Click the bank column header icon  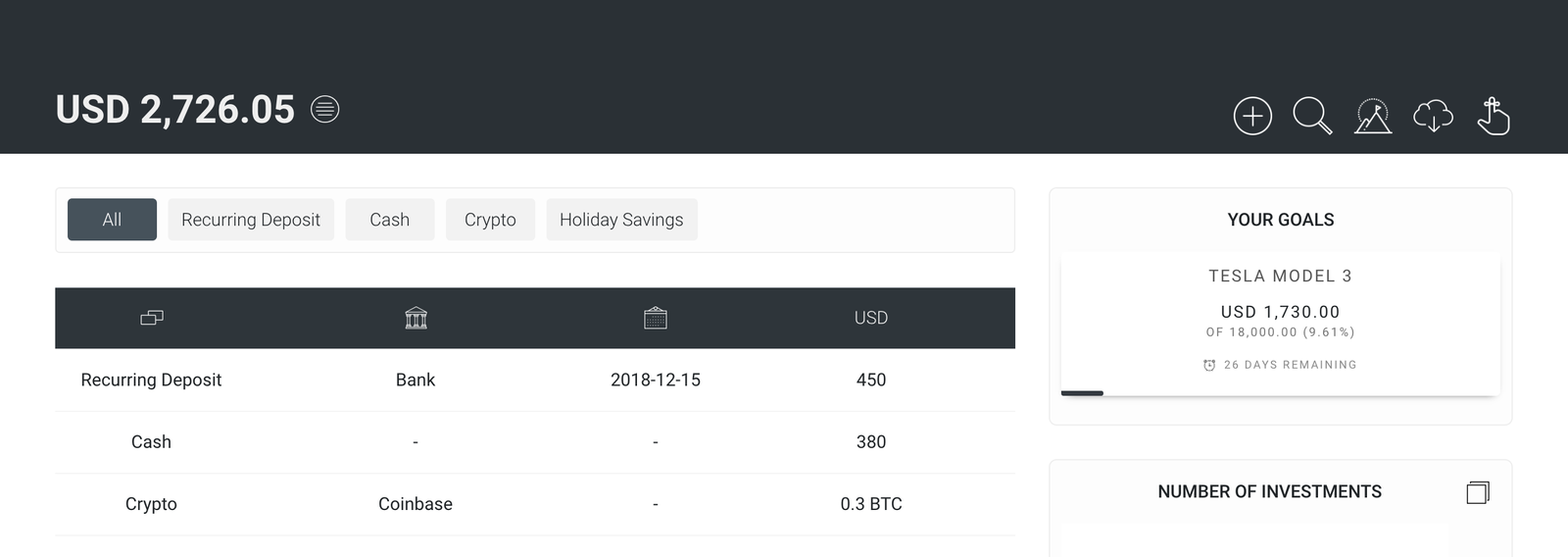pos(416,318)
